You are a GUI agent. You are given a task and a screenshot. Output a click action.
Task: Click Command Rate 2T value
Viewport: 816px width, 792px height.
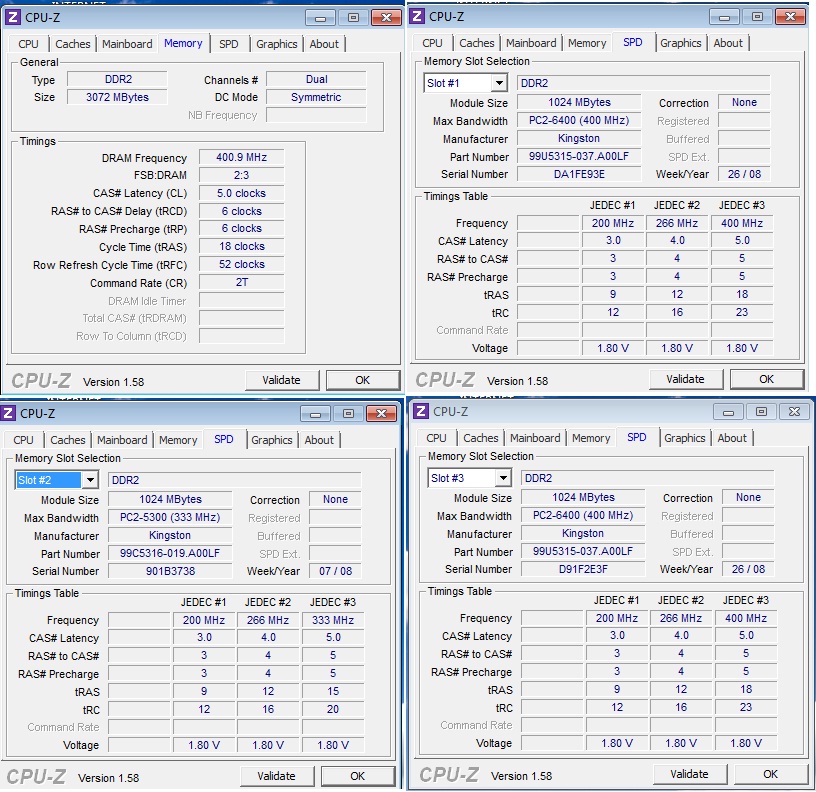(241, 283)
